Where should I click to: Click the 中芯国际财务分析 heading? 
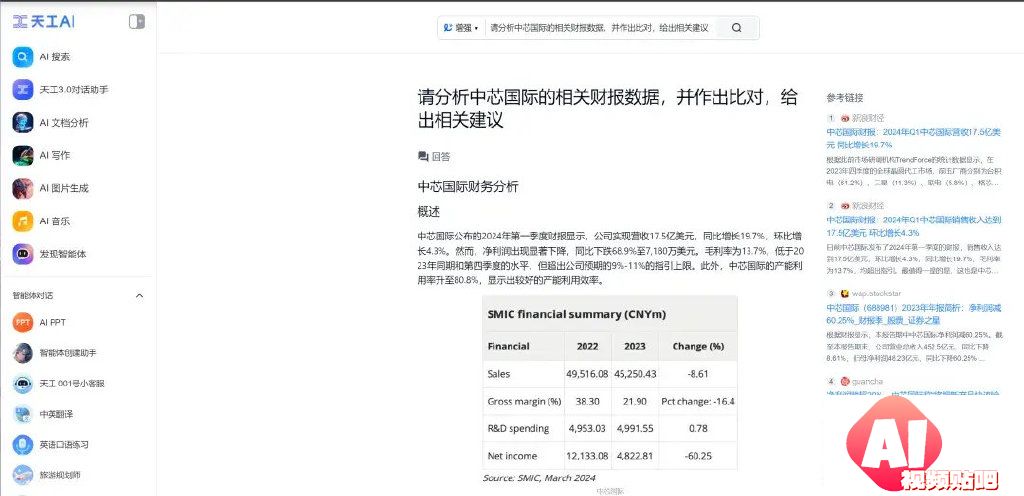pyautogui.click(x=468, y=187)
